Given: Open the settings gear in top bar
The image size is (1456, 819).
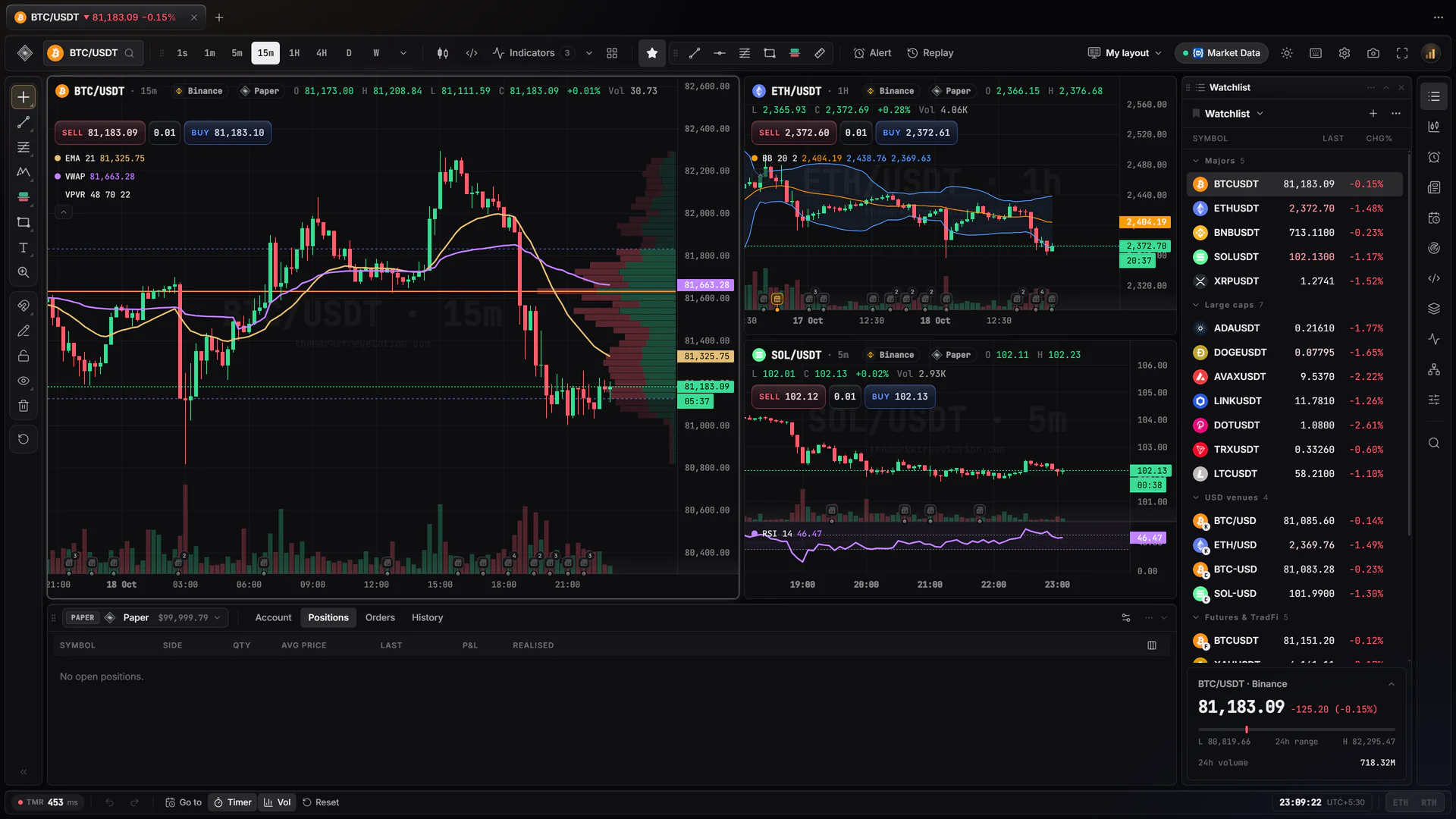Looking at the screenshot, I should click(x=1345, y=53).
